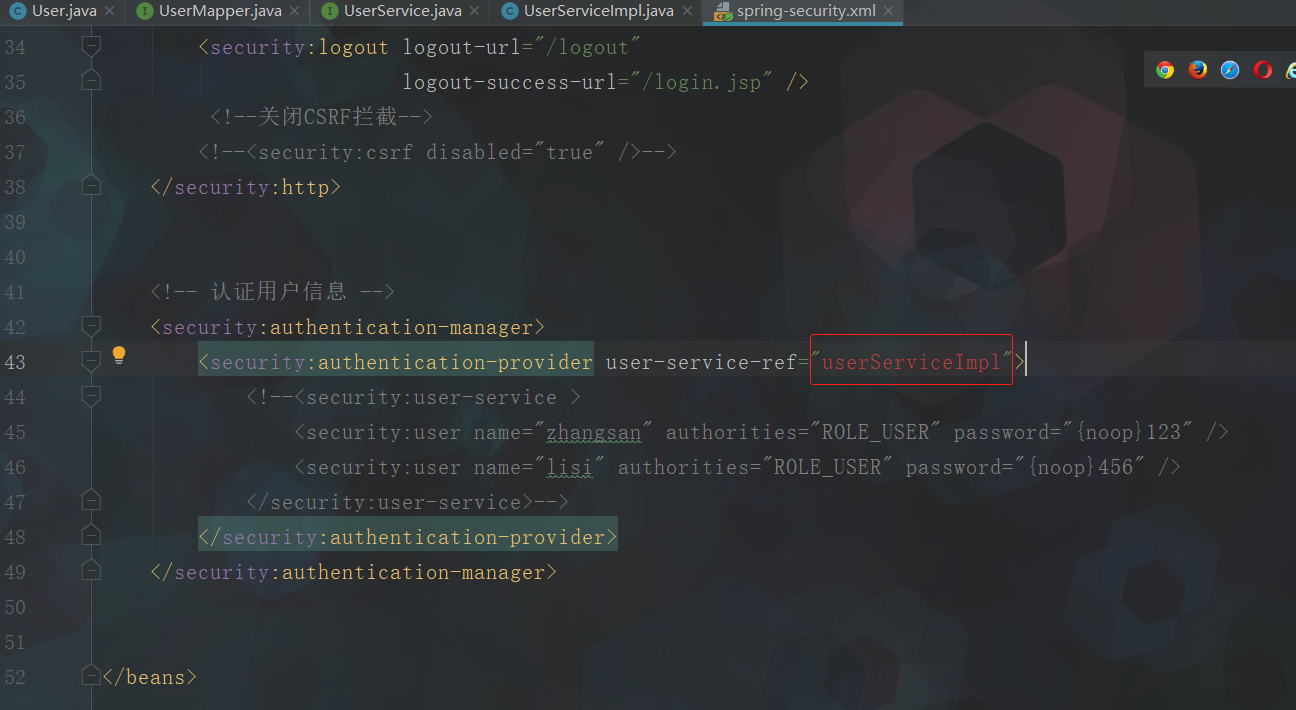Click the "/logout" attribute value
The image size is (1296, 710).
(587, 47)
